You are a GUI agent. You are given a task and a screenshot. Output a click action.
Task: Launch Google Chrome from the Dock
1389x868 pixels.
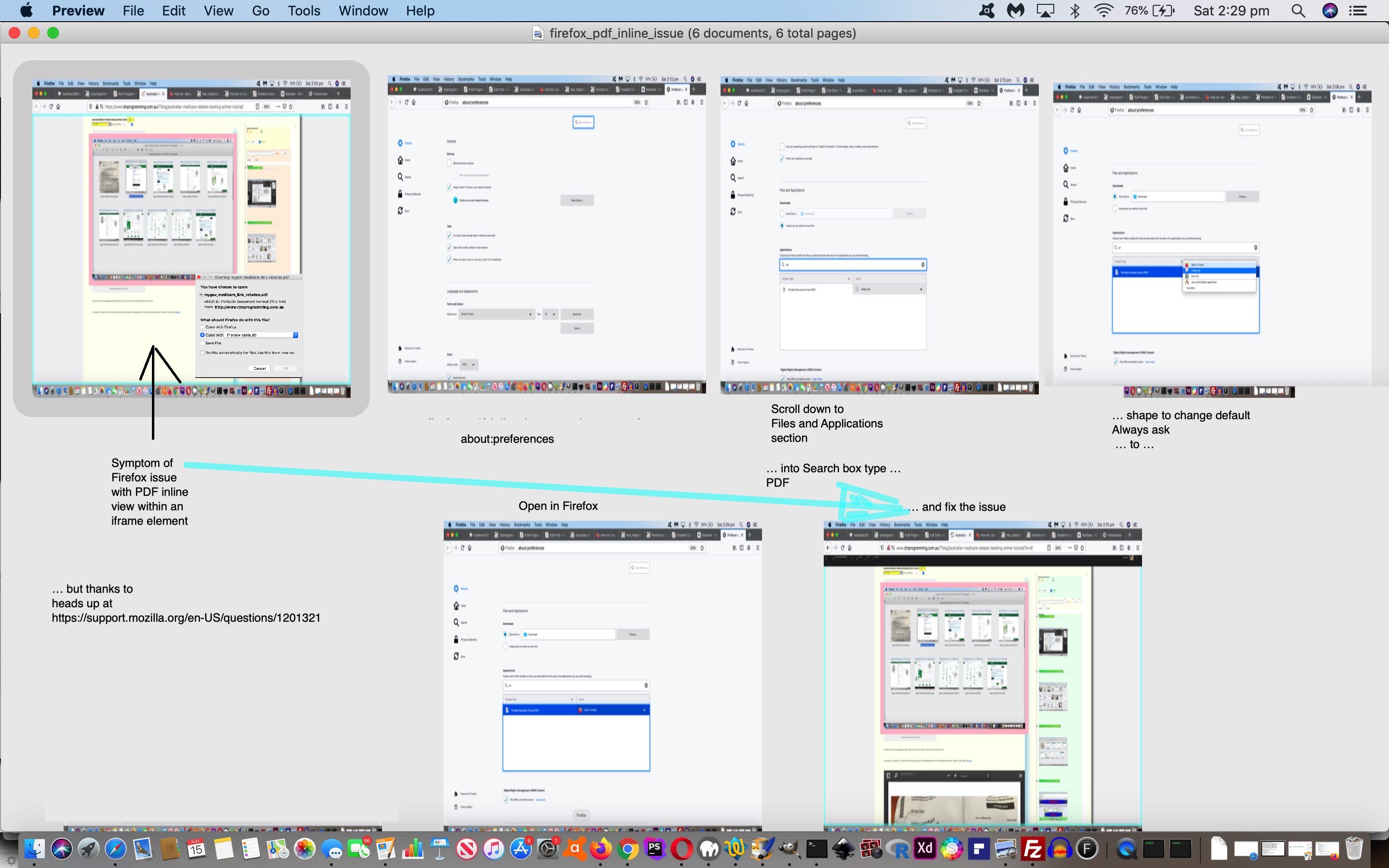[x=628, y=849]
